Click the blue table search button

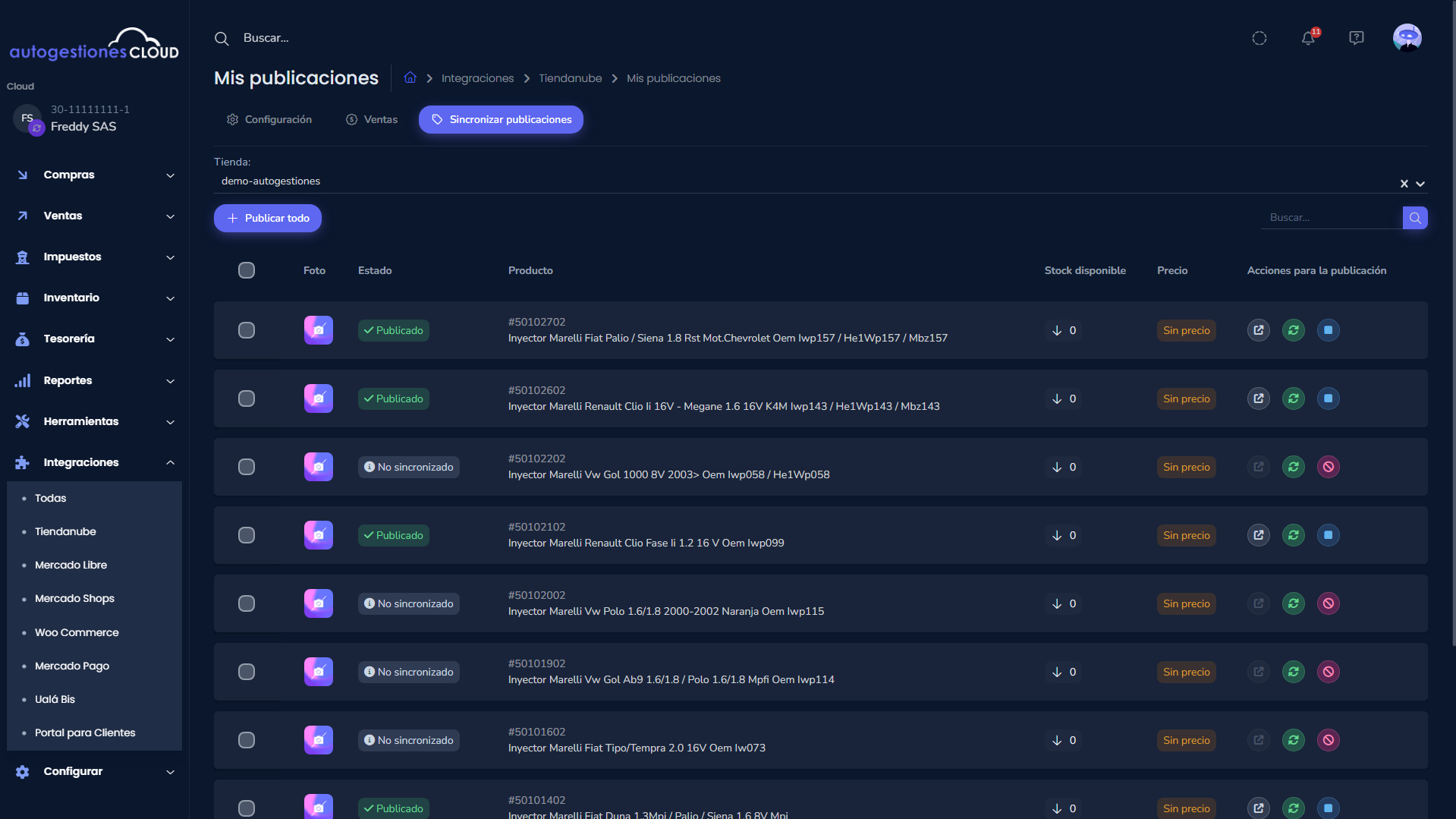point(1415,218)
